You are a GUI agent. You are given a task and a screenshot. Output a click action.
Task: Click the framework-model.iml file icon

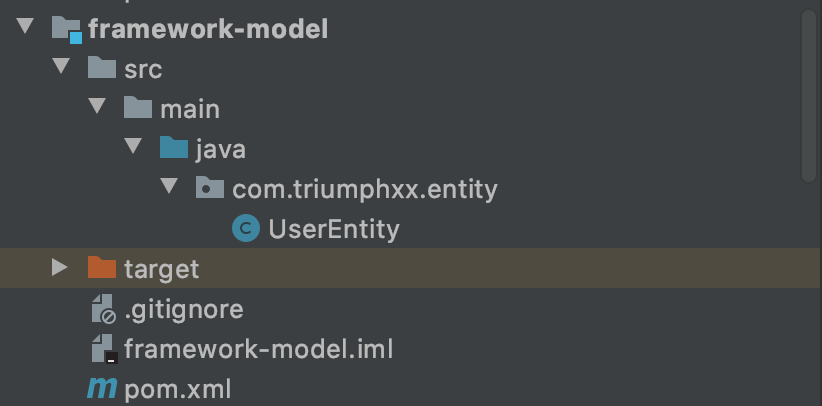(x=102, y=349)
